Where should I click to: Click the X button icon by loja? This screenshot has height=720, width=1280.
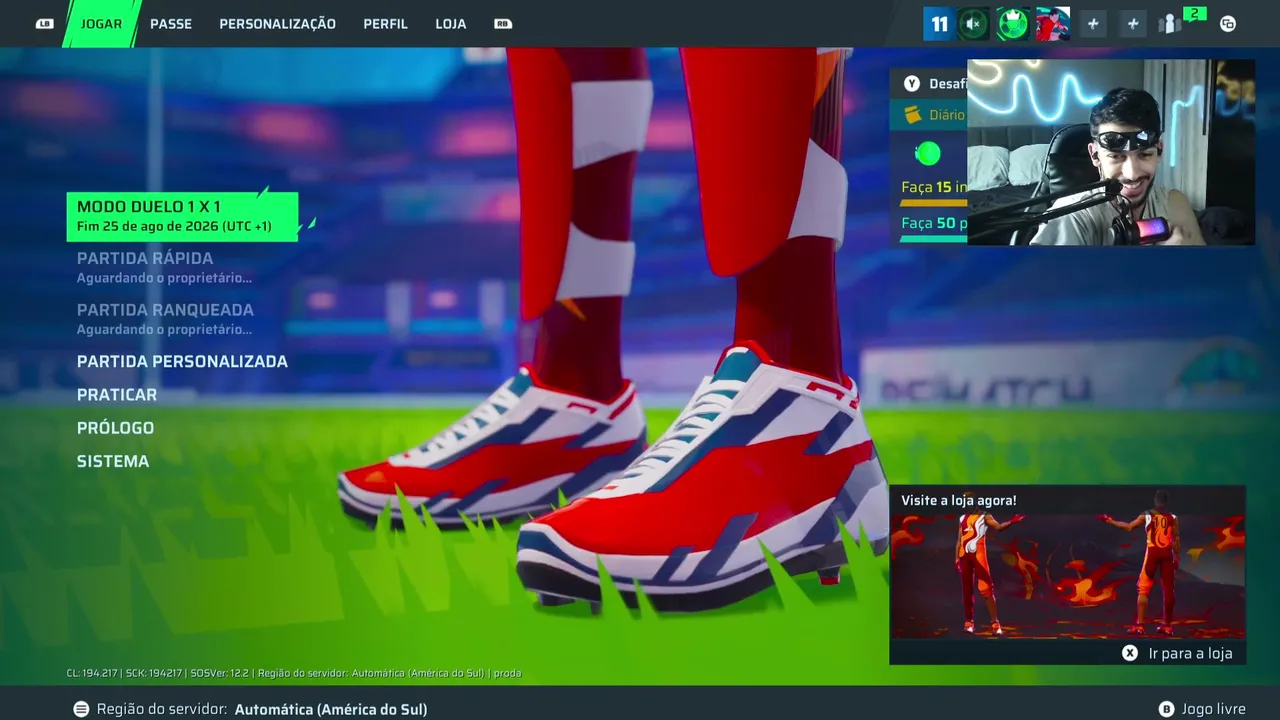1130,653
